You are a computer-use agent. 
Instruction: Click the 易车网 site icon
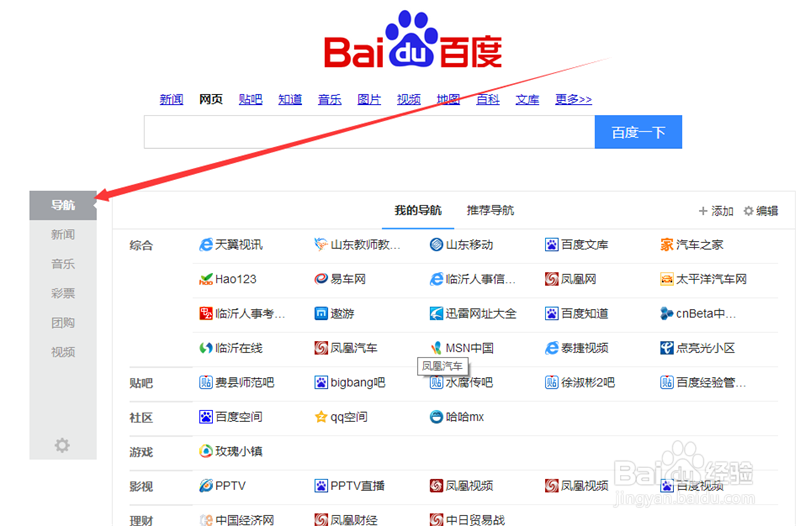(x=321, y=279)
